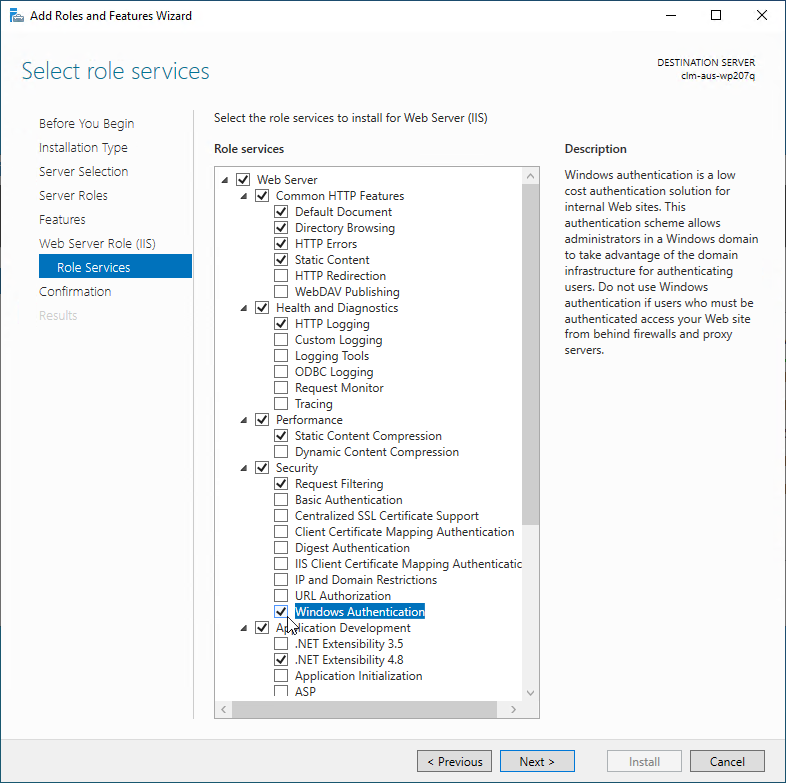Enable Application Initialization checkbox
The image size is (786, 783).
pyautogui.click(x=281, y=676)
